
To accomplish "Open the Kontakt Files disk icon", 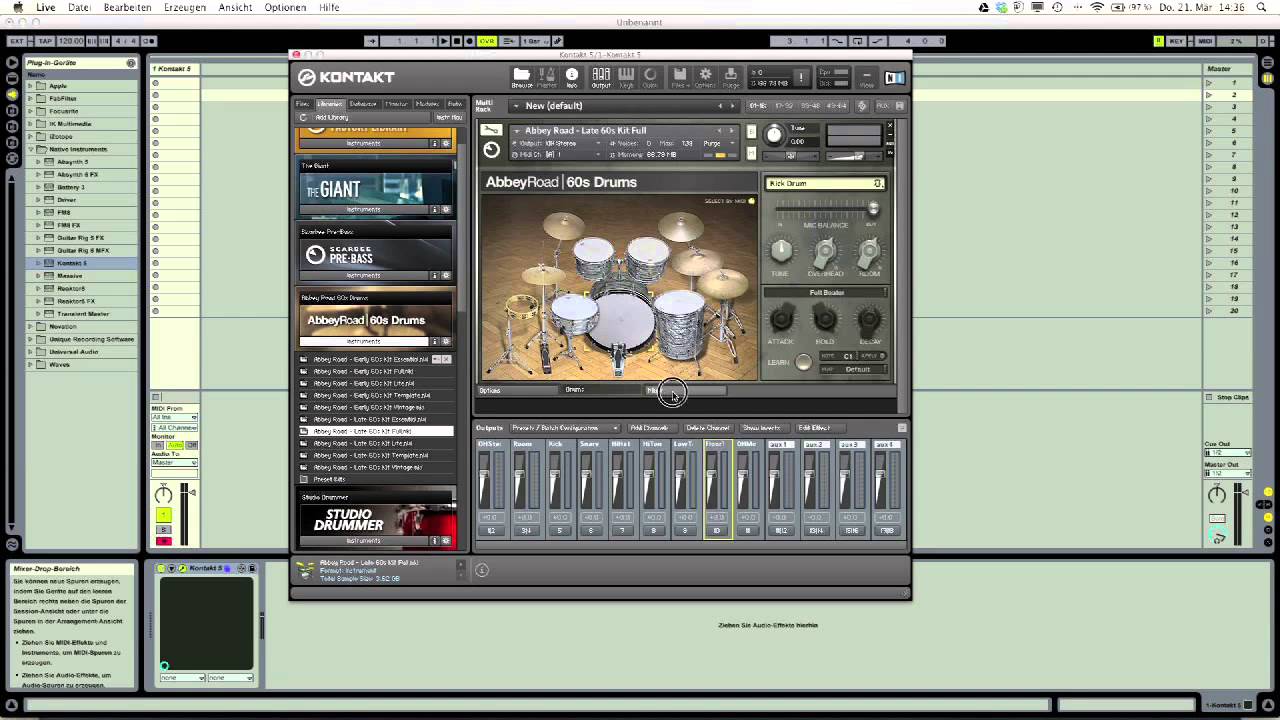I will coord(679,77).
